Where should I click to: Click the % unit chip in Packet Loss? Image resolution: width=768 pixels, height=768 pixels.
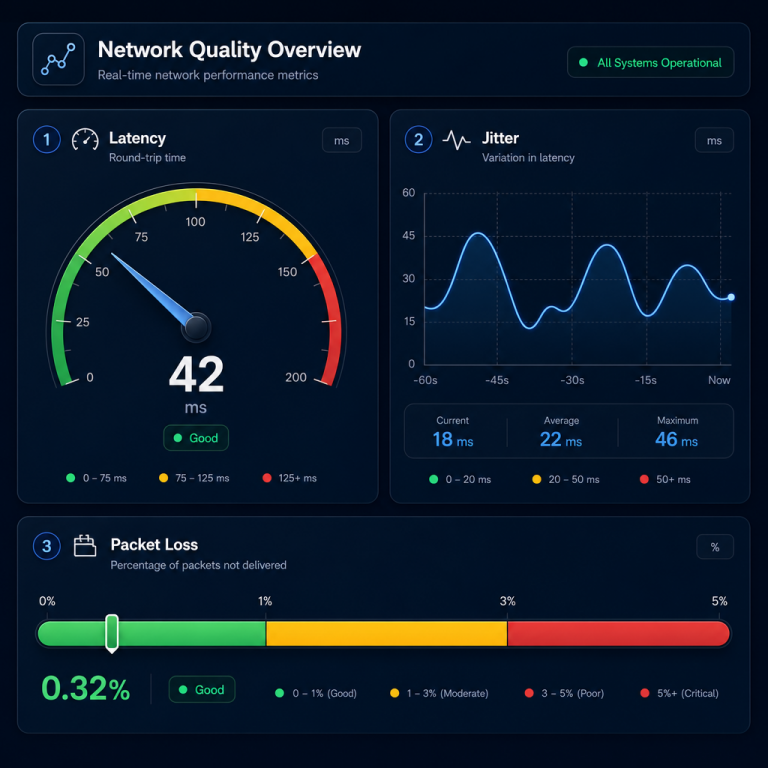click(715, 547)
